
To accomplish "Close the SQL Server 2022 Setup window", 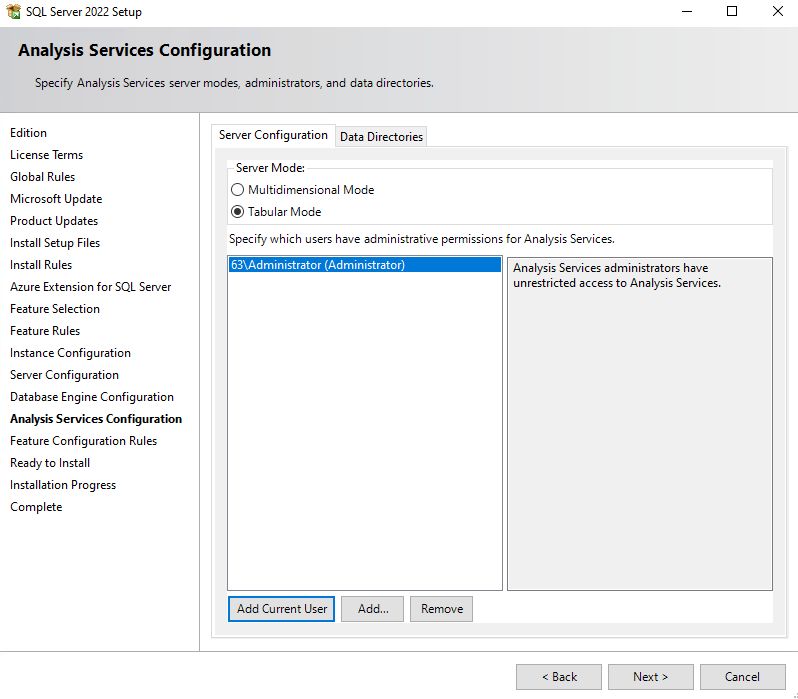I will [x=777, y=11].
